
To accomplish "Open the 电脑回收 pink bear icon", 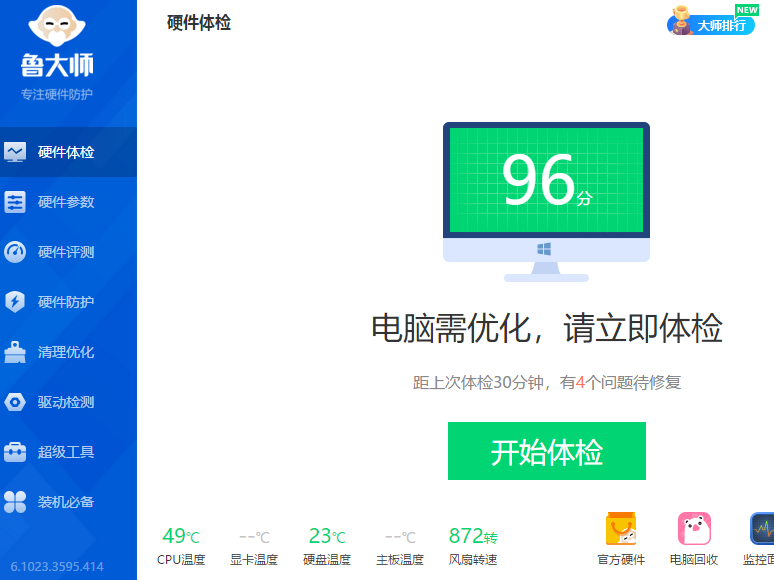I will [694, 528].
